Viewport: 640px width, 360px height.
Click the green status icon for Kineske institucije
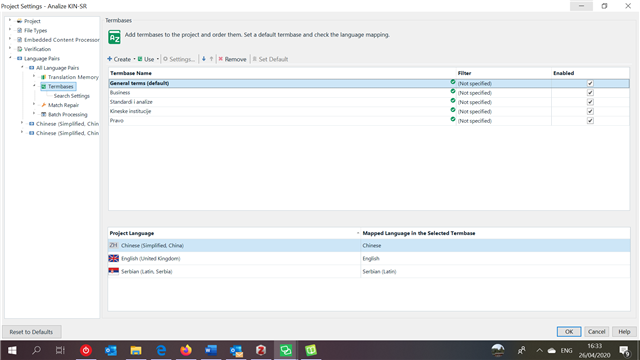pyautogui.click(x=453, y=110)
